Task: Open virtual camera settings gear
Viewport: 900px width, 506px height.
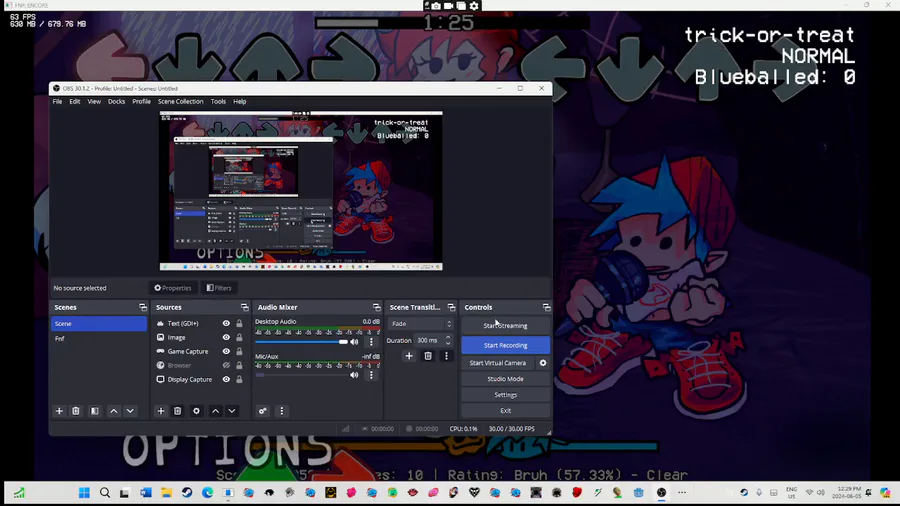Action: pos(543,363)
